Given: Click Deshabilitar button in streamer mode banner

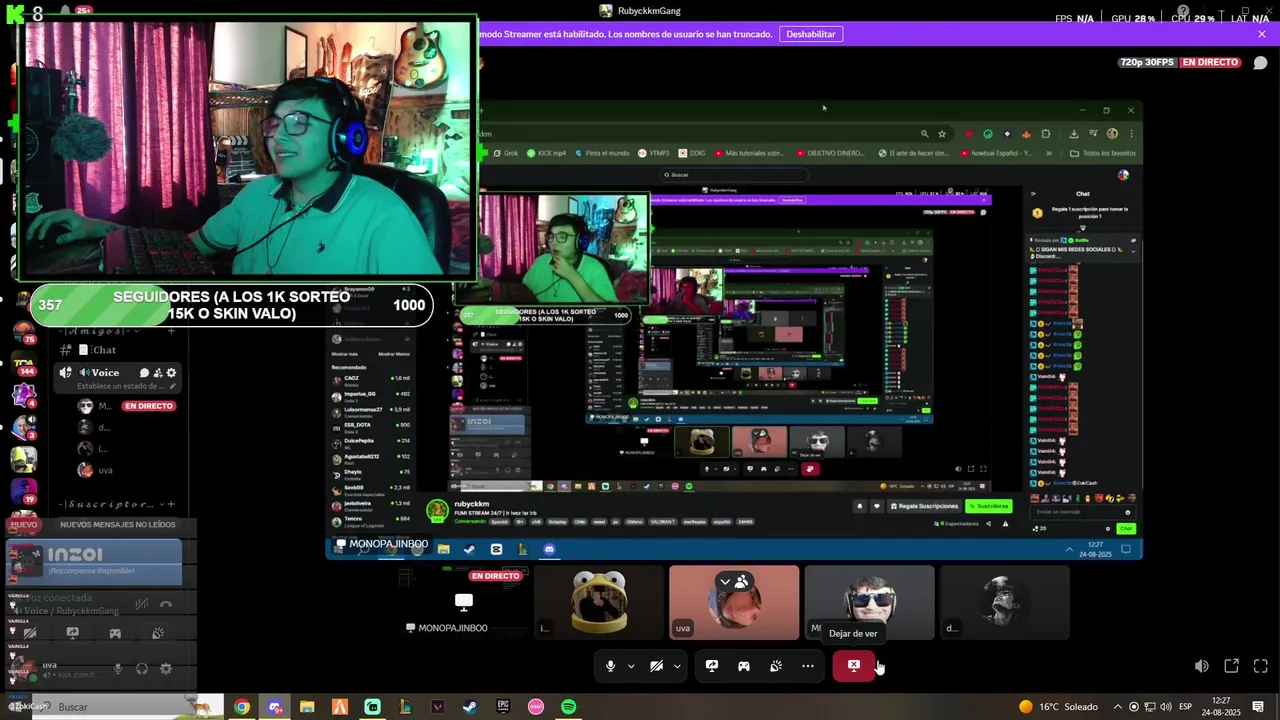Looking at the screenshot, I should (x=811, y=34).
